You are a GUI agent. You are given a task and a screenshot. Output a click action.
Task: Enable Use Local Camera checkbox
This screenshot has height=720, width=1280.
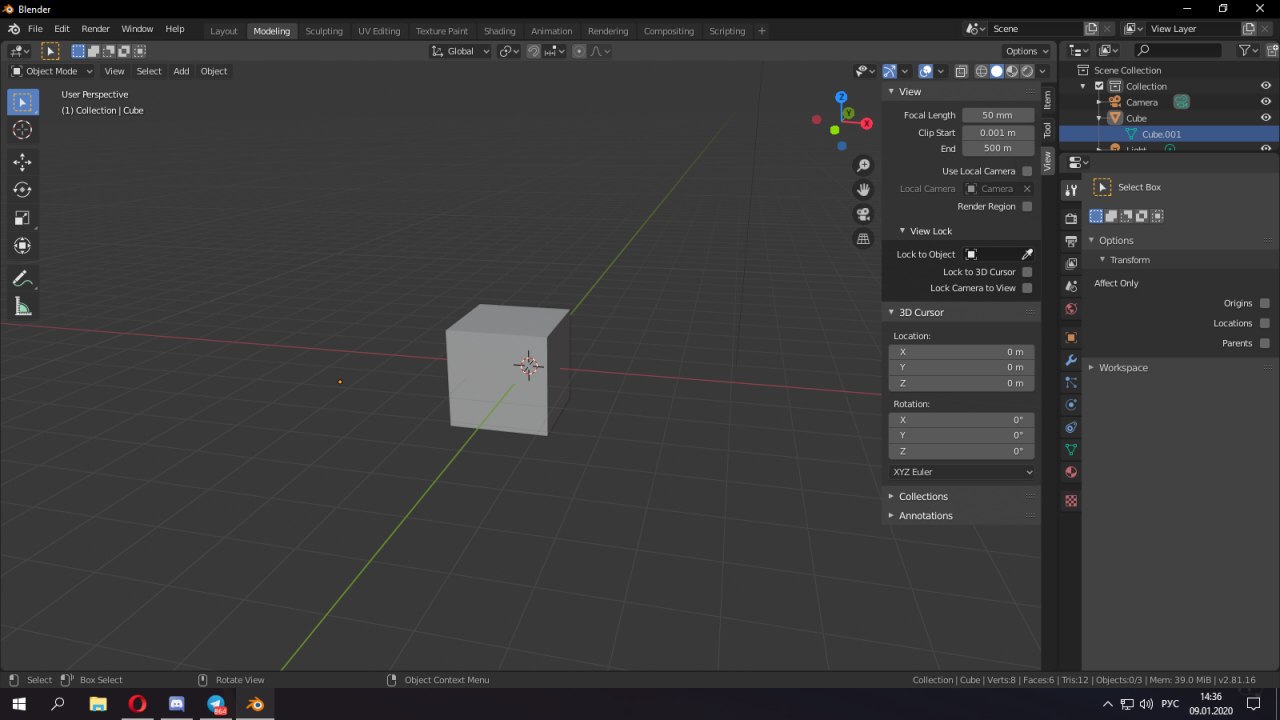tap(1027, 171)
